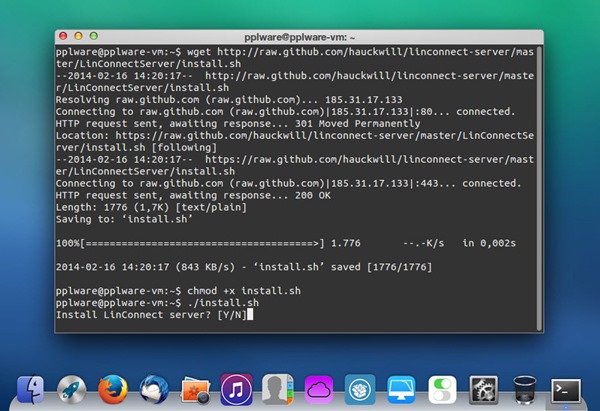Open Thunderbird mail from the dock
Screen dimensions: 600x411
coord(154,390)
